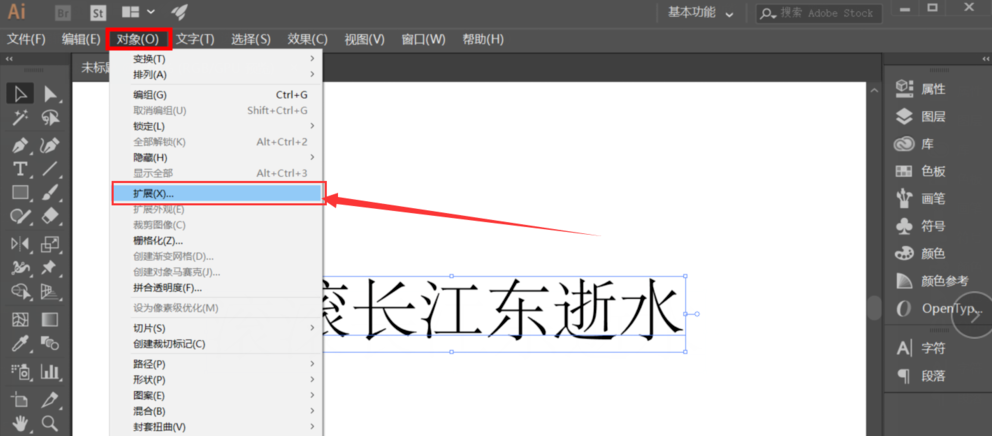Open the 色板 swatches panel
Image resolution: width=992 pixels, height=436 pixels.
point(922,171)
